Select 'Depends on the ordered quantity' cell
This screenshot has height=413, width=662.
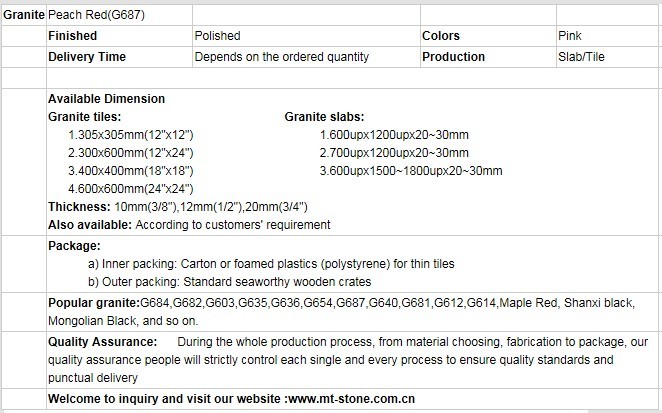281,57
